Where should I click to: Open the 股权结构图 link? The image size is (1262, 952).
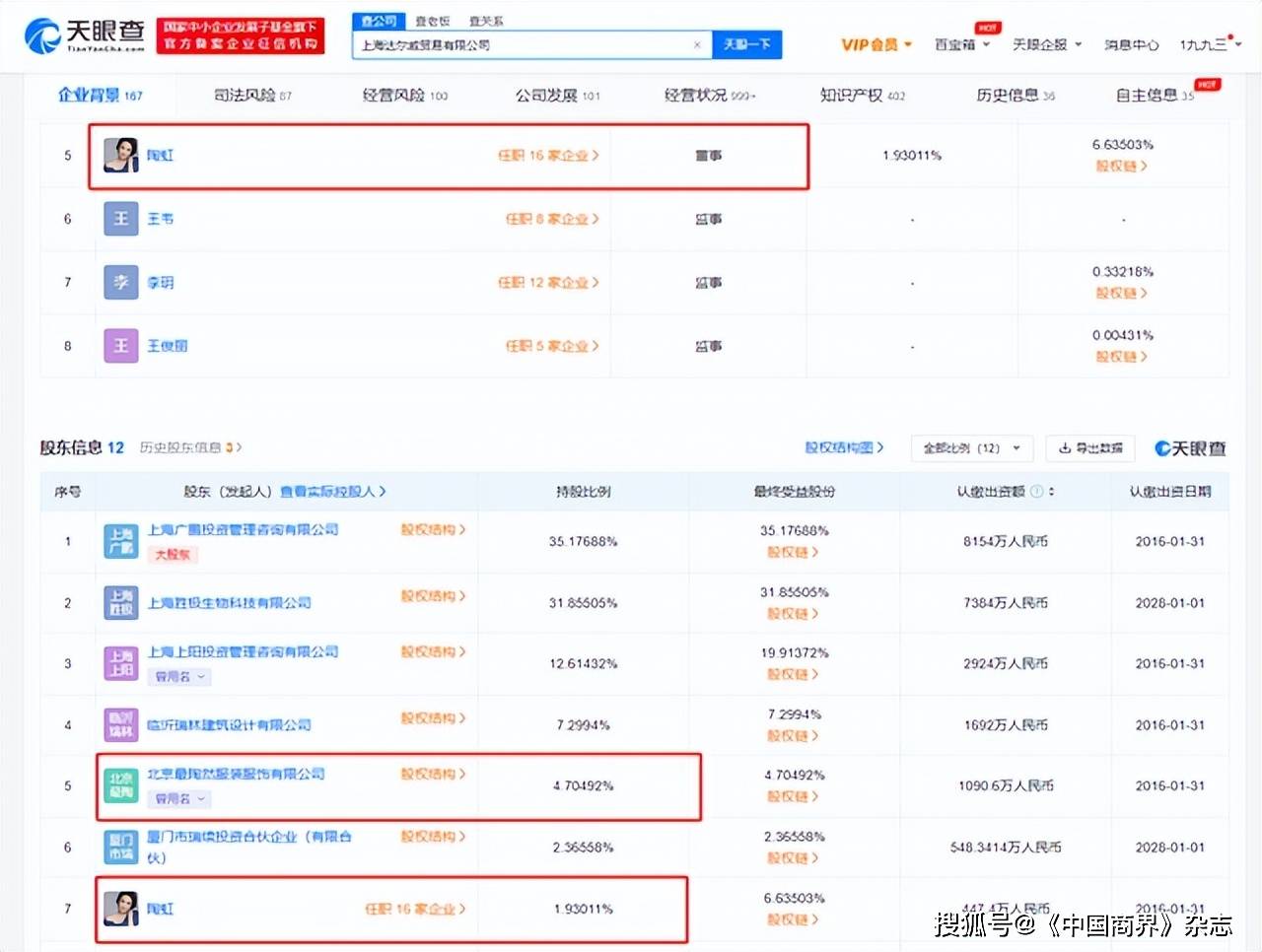coord(844,447)
